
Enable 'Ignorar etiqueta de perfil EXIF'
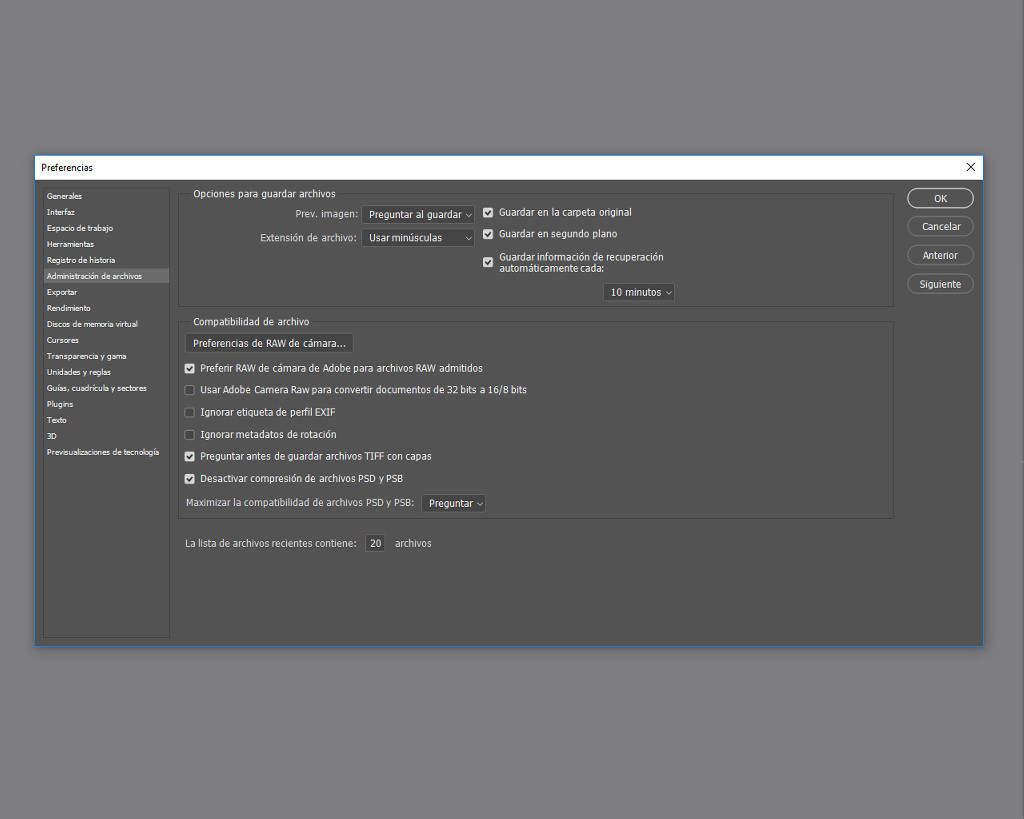pyautogui.click(x=189, y=412)
